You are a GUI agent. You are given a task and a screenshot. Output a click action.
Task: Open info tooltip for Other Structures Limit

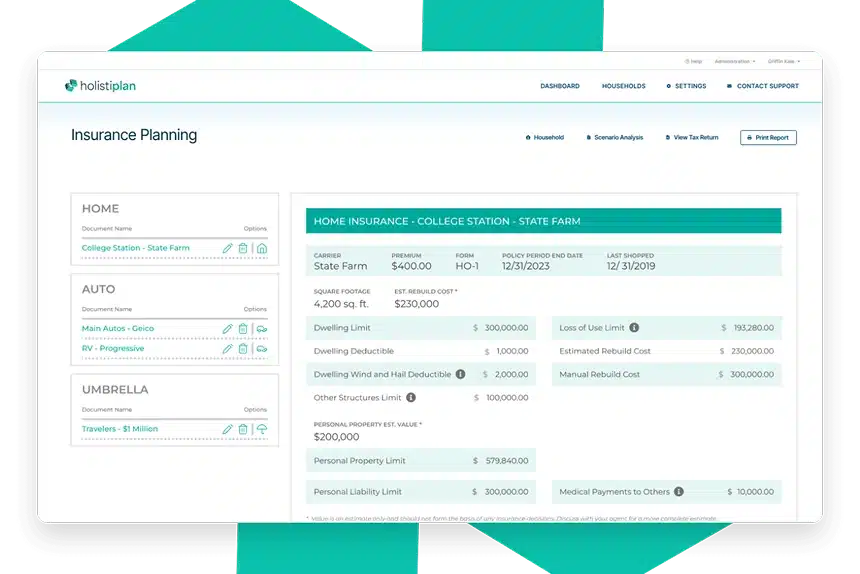(411, 397)
